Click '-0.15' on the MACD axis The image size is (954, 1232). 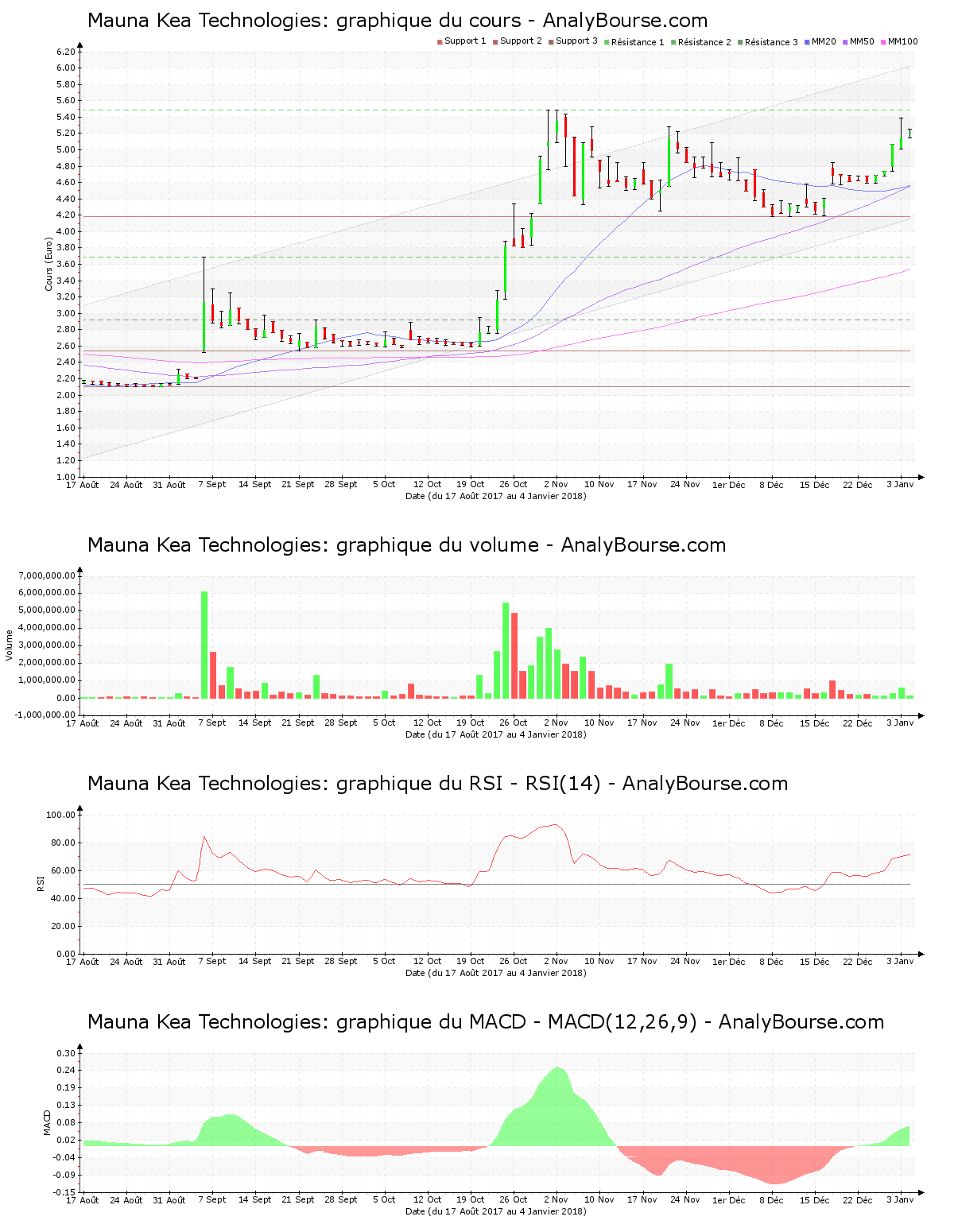65,1192
